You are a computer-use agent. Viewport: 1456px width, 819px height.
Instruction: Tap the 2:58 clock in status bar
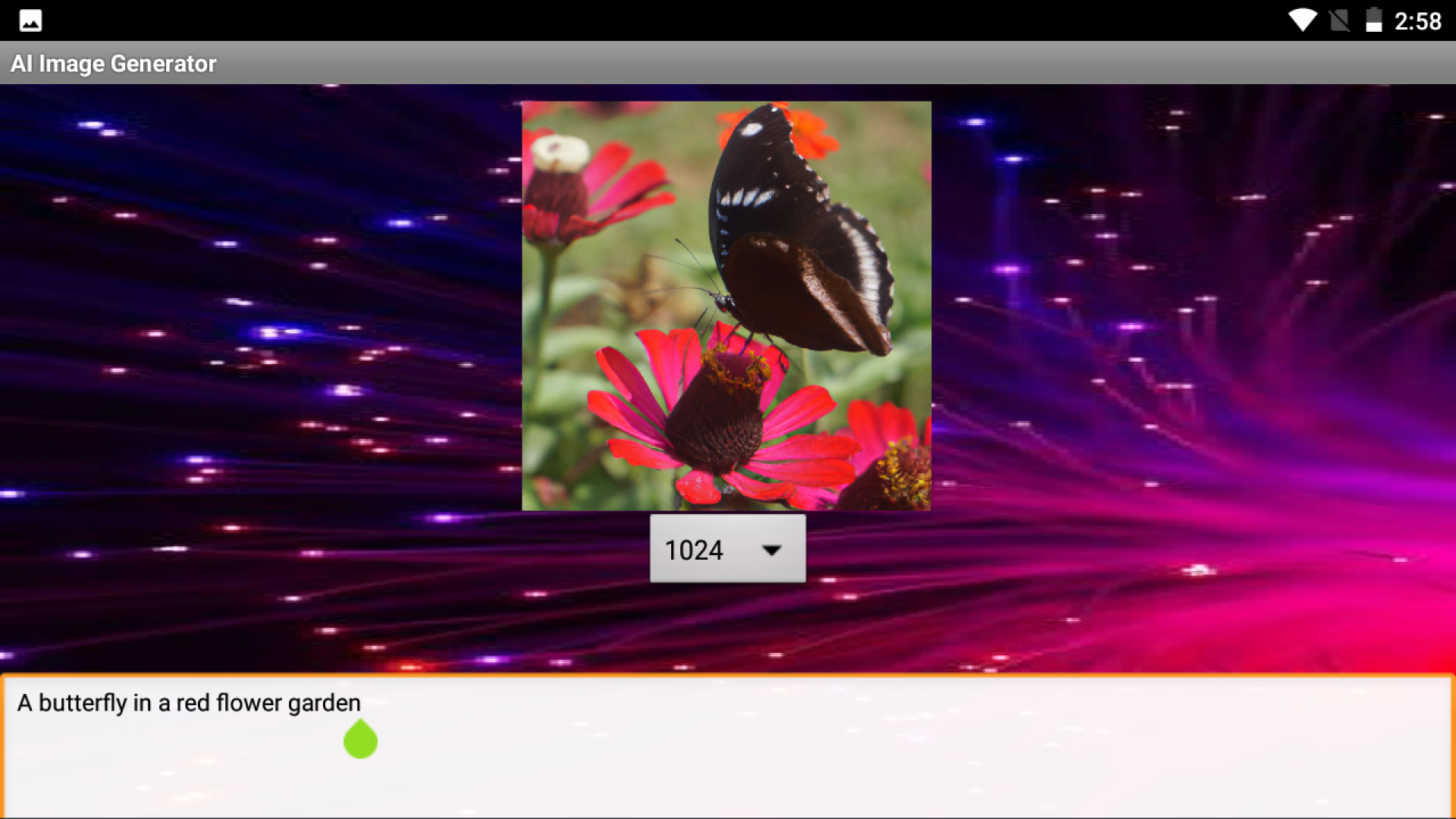coord(1417,21)
